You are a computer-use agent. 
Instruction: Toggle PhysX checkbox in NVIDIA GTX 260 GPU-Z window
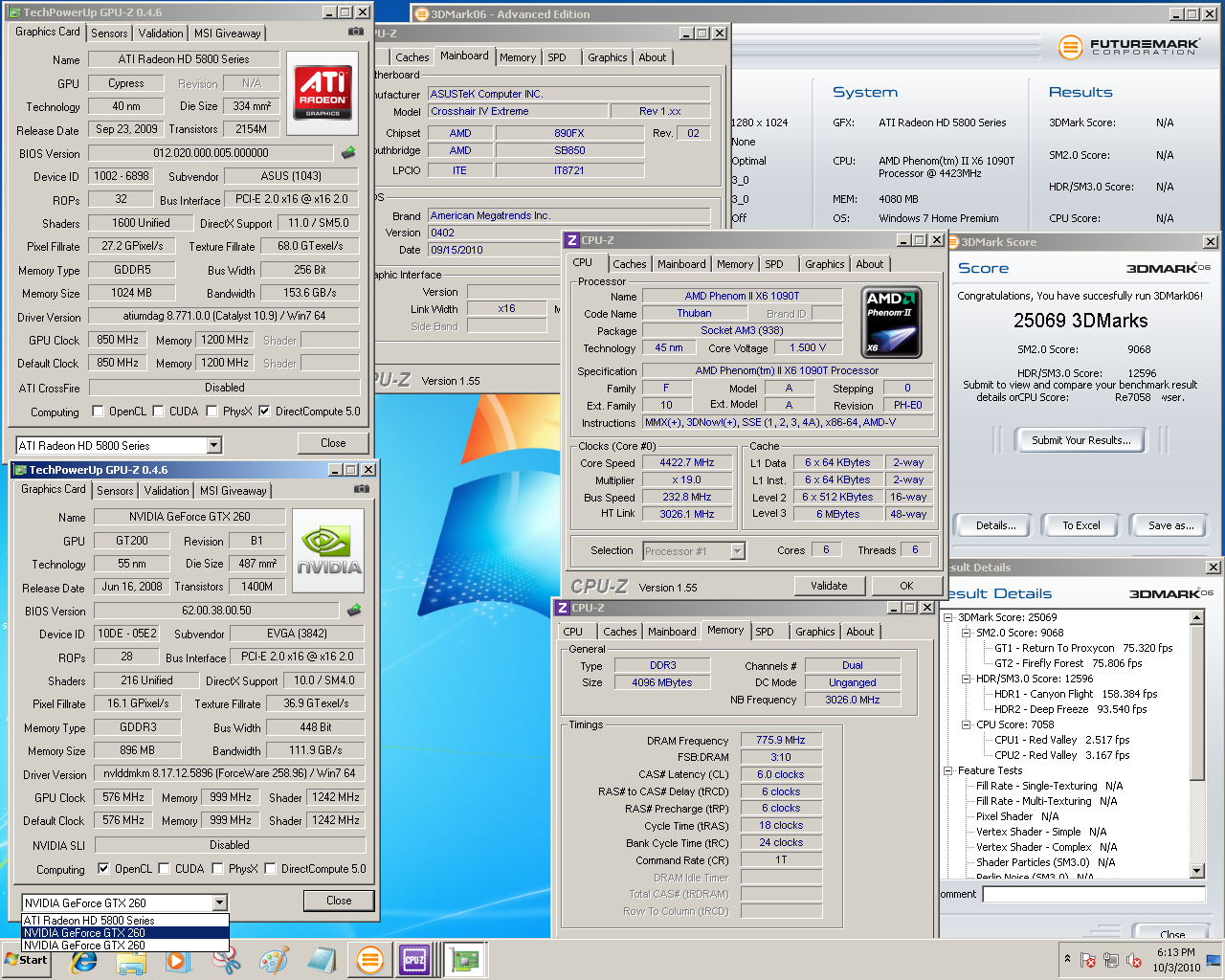[x=217, y=869]
